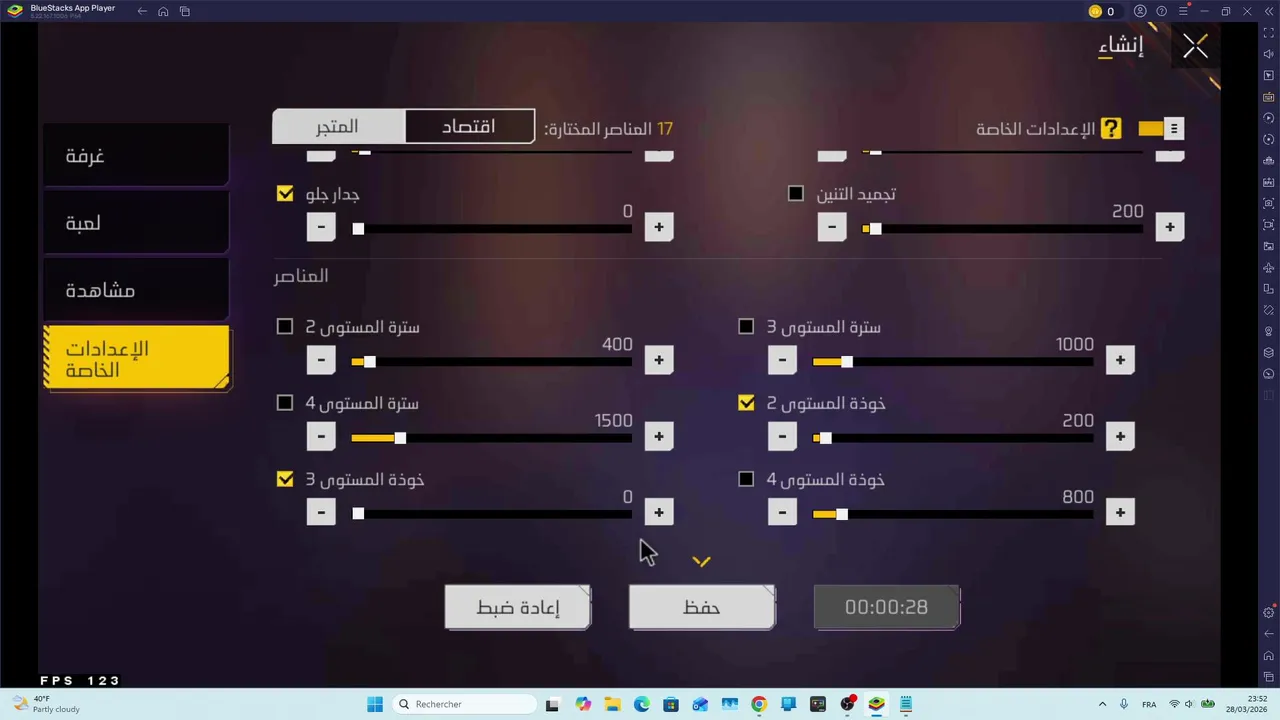Select الإعدادات الخاصة in the left sidebar

coord(137,358)
